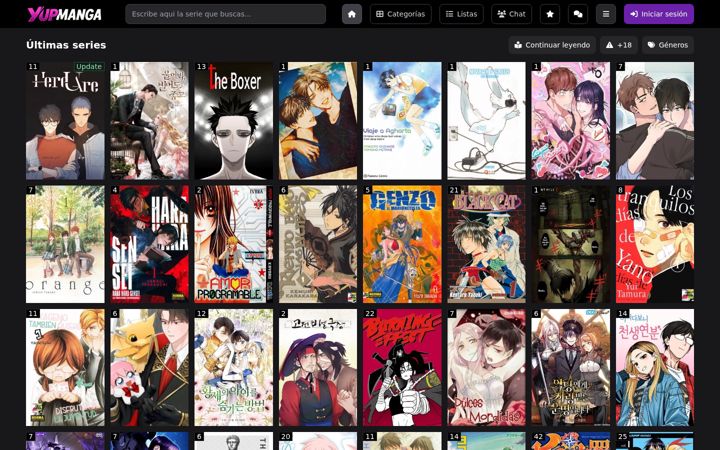Open the cover with couple in purple hat

318,367
